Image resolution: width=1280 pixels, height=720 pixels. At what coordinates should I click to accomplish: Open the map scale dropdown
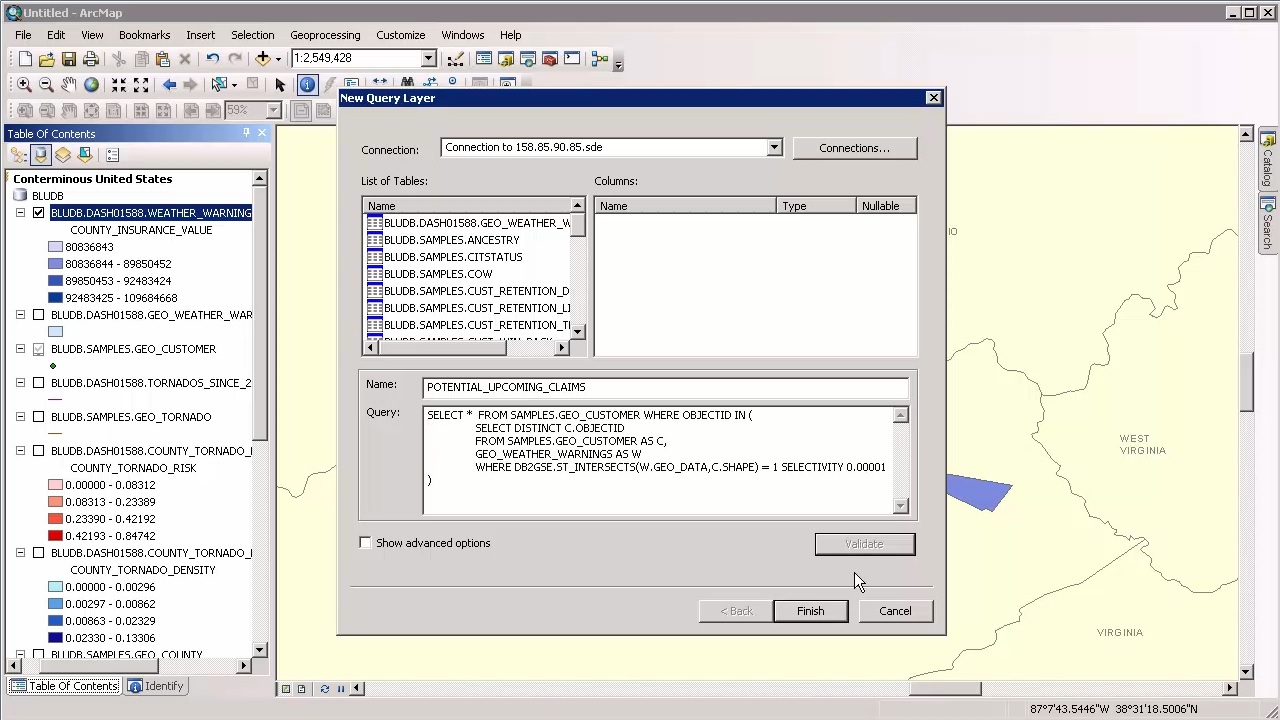[x=428, y=59]
